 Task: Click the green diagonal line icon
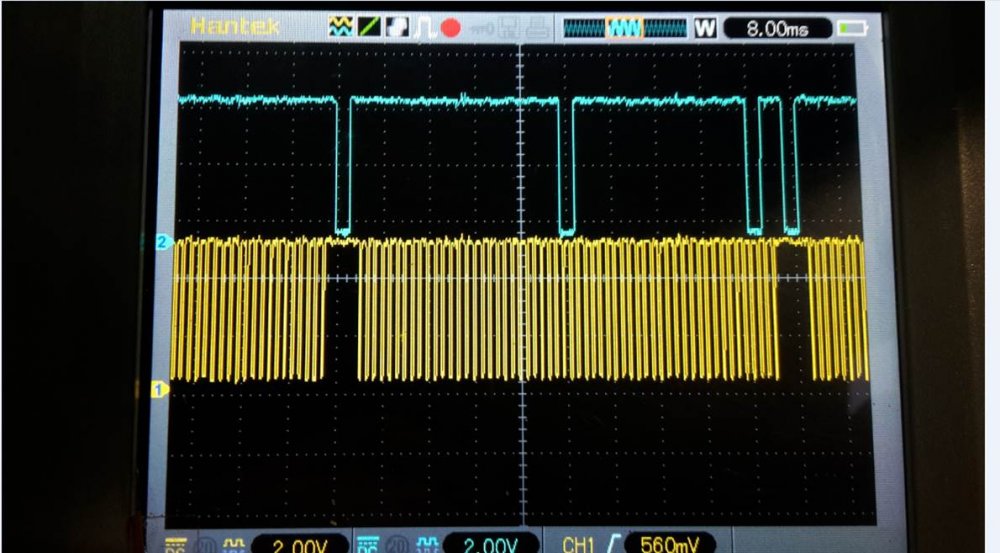point(368,28)
